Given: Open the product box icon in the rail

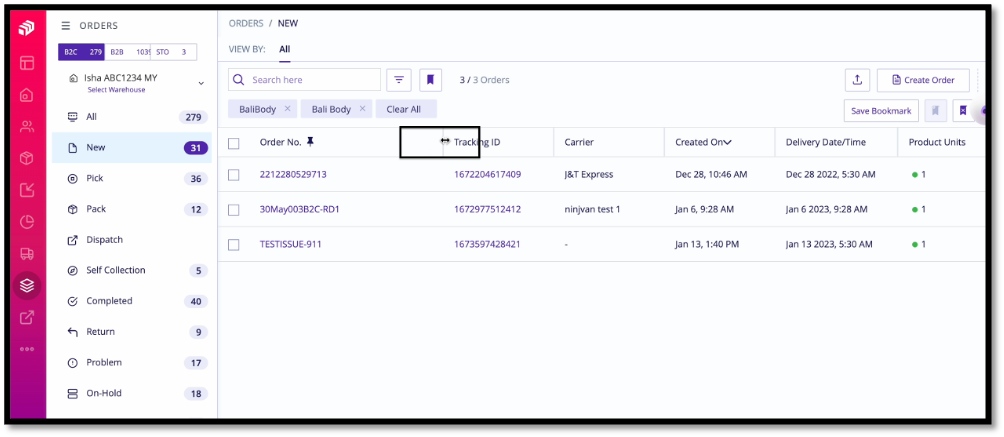Looking at the screenshot, I should [26, 158].
